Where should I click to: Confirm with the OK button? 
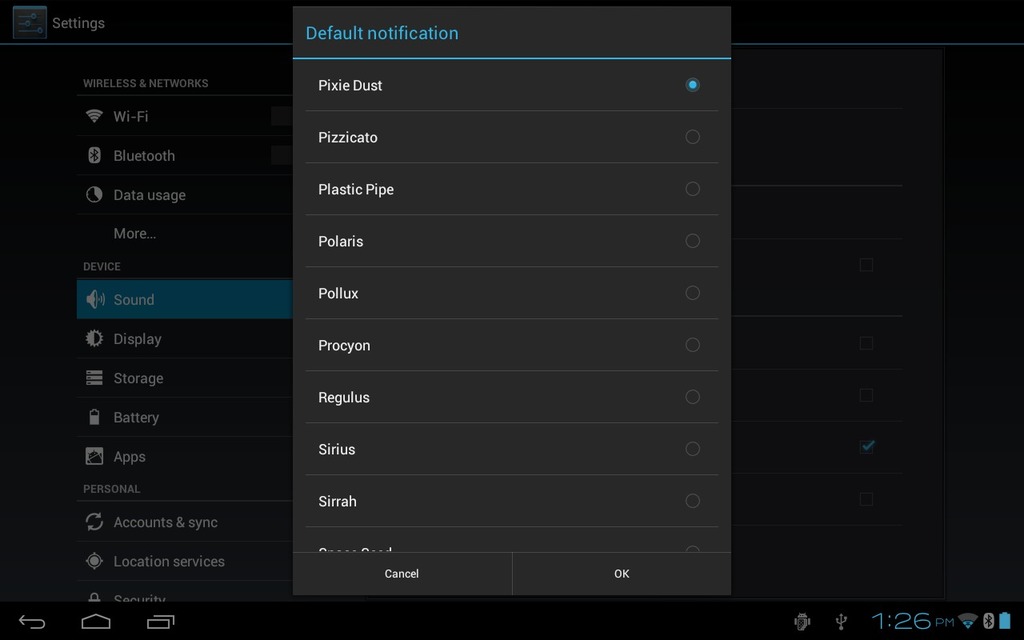point(622,573)
